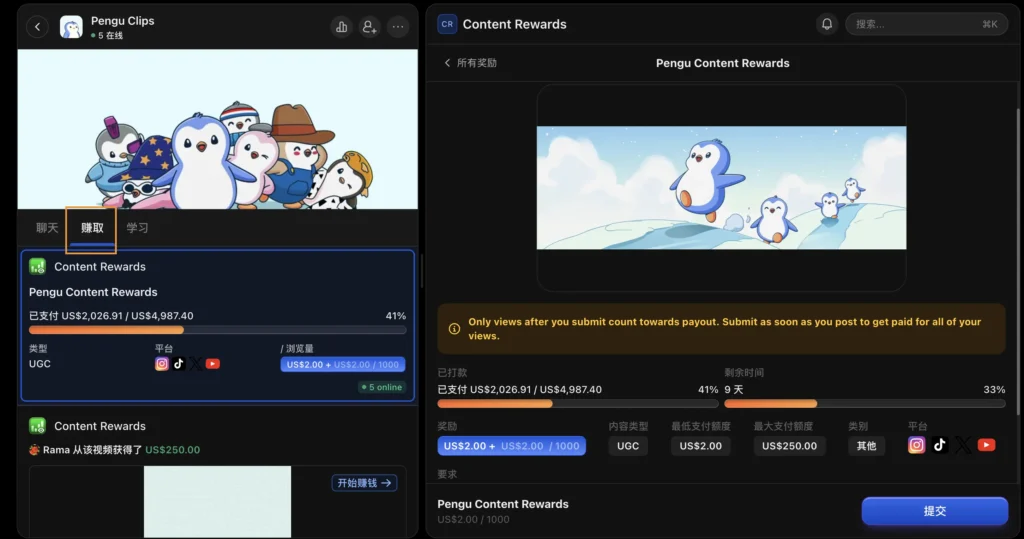1024x539 pixels.
Task: Click the info icon in the yellow notice
Action: click(455, 329)
